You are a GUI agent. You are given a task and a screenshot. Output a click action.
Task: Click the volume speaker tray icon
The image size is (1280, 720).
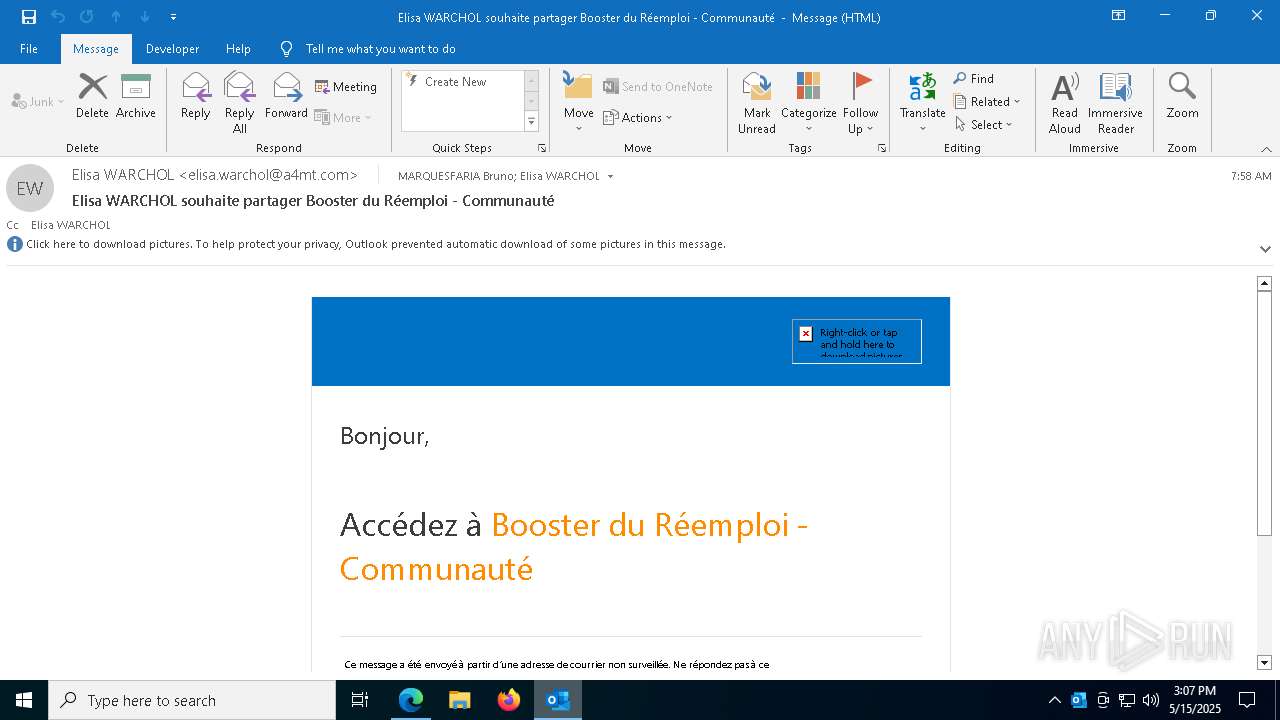(1150, 700)
